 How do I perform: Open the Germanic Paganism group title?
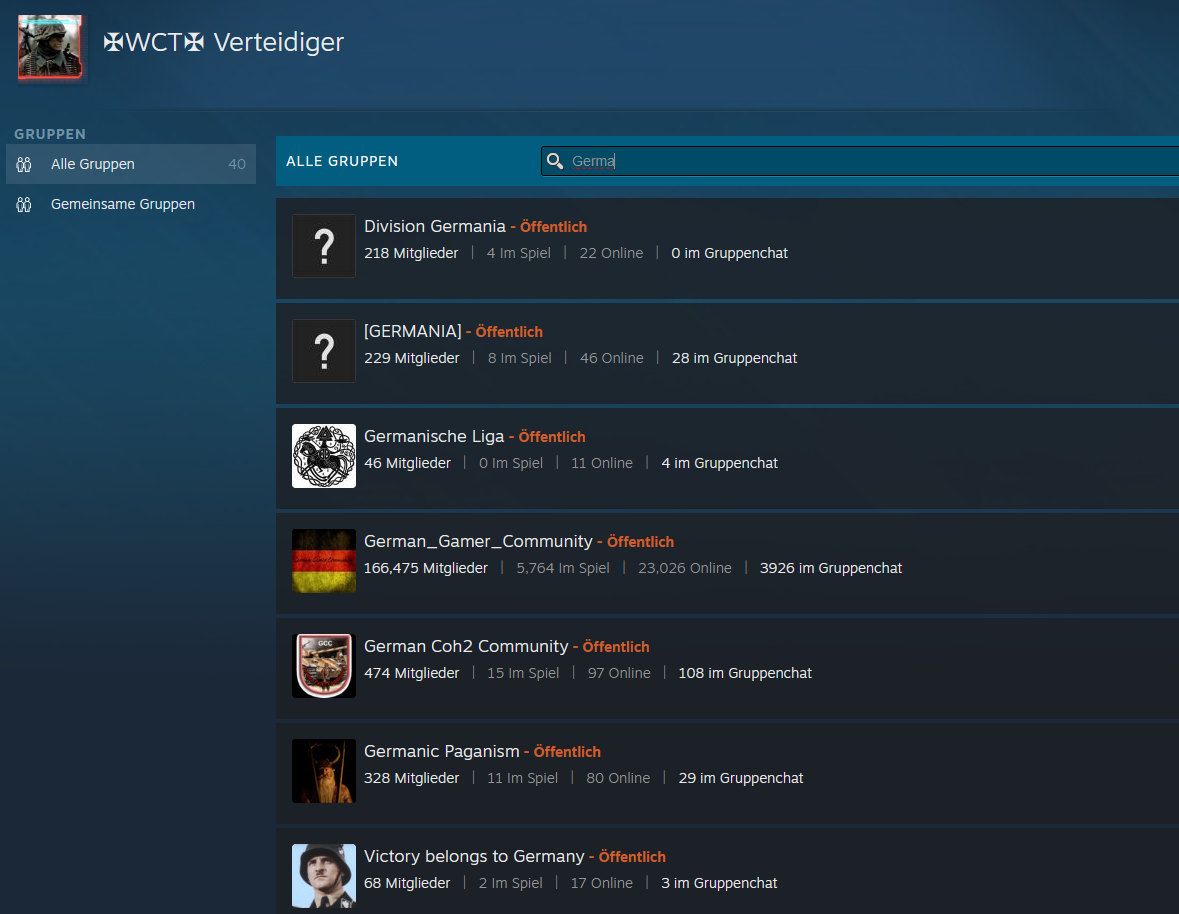pyautogui.click(x=441, y=751)
